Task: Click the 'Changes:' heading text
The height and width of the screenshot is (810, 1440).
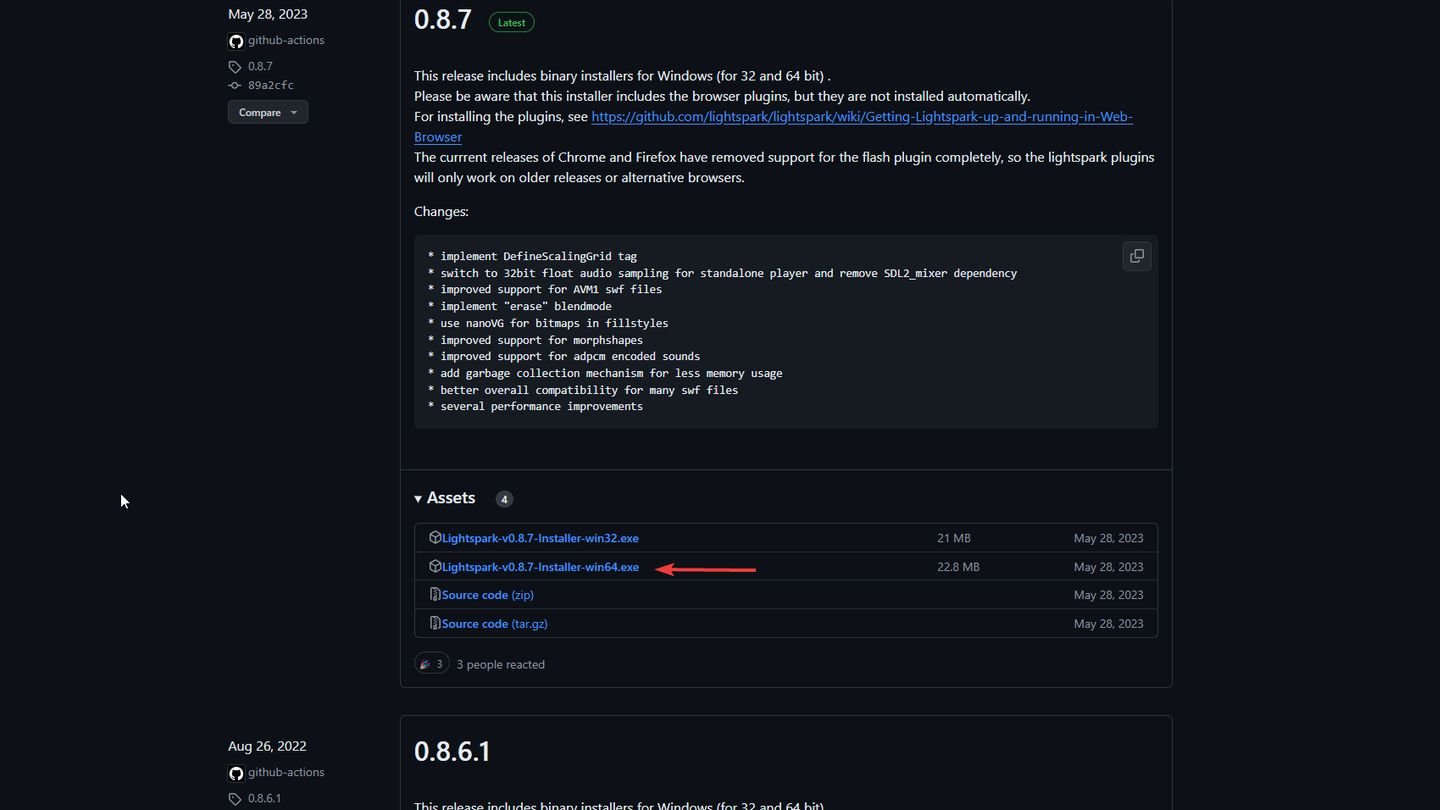Action: (x=441, y=211)
